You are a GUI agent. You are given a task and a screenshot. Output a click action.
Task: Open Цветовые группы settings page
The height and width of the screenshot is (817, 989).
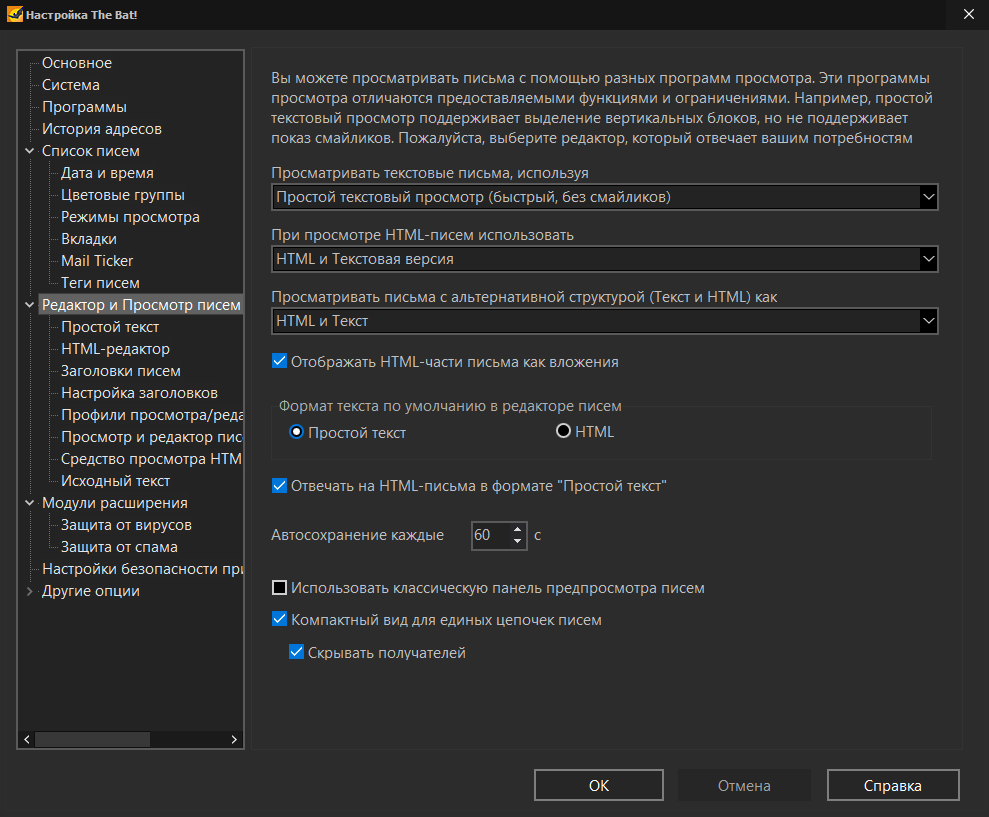click(122, 195)
